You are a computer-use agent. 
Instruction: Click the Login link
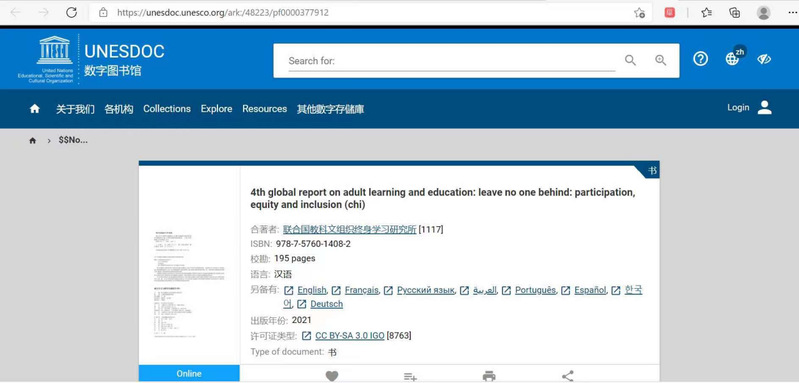pos(738,107)
